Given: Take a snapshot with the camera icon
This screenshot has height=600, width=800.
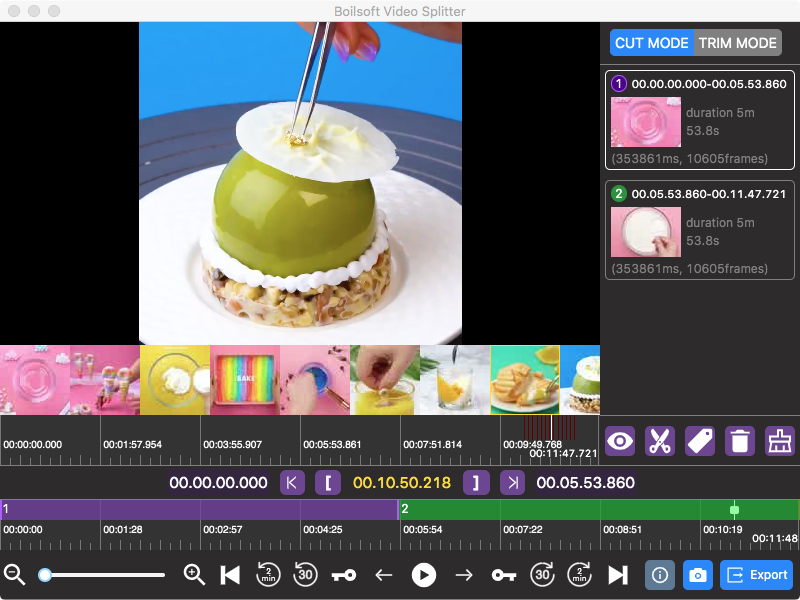Looking at the screenshot, I should tap(697, 575).
